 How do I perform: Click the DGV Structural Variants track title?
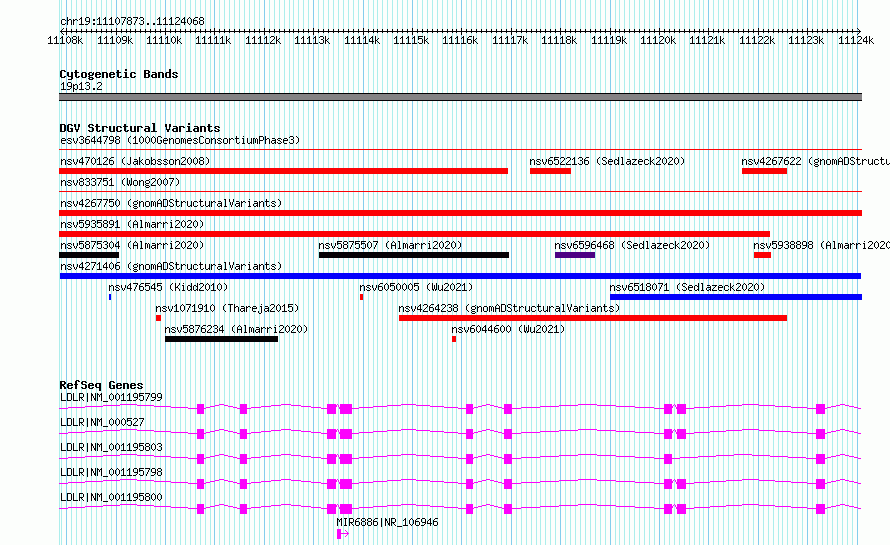(140, 128)
